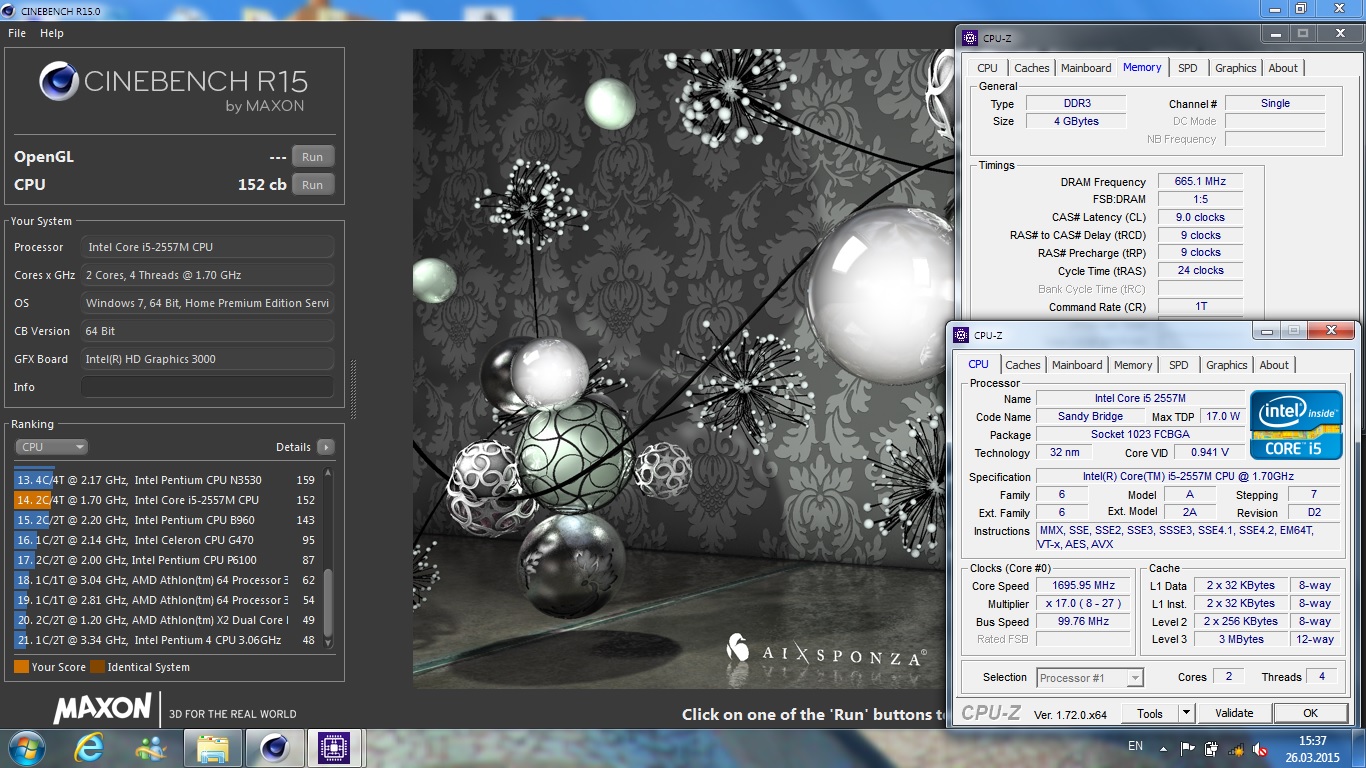This screenshot has height=768, width=1366.
Task: Select ranking row AMD Athlon X2 Dual Core
Action: [x=166, y=620]
